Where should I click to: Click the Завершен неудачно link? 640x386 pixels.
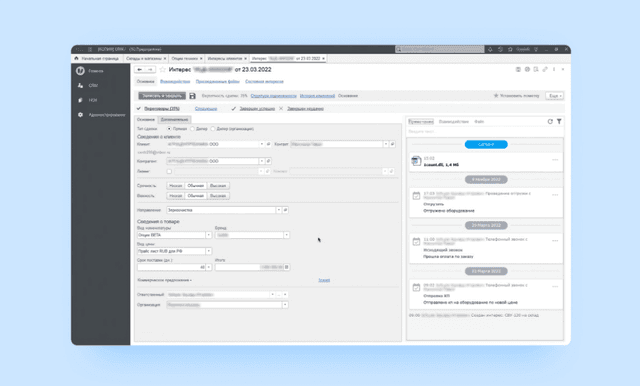pos(305,109)
